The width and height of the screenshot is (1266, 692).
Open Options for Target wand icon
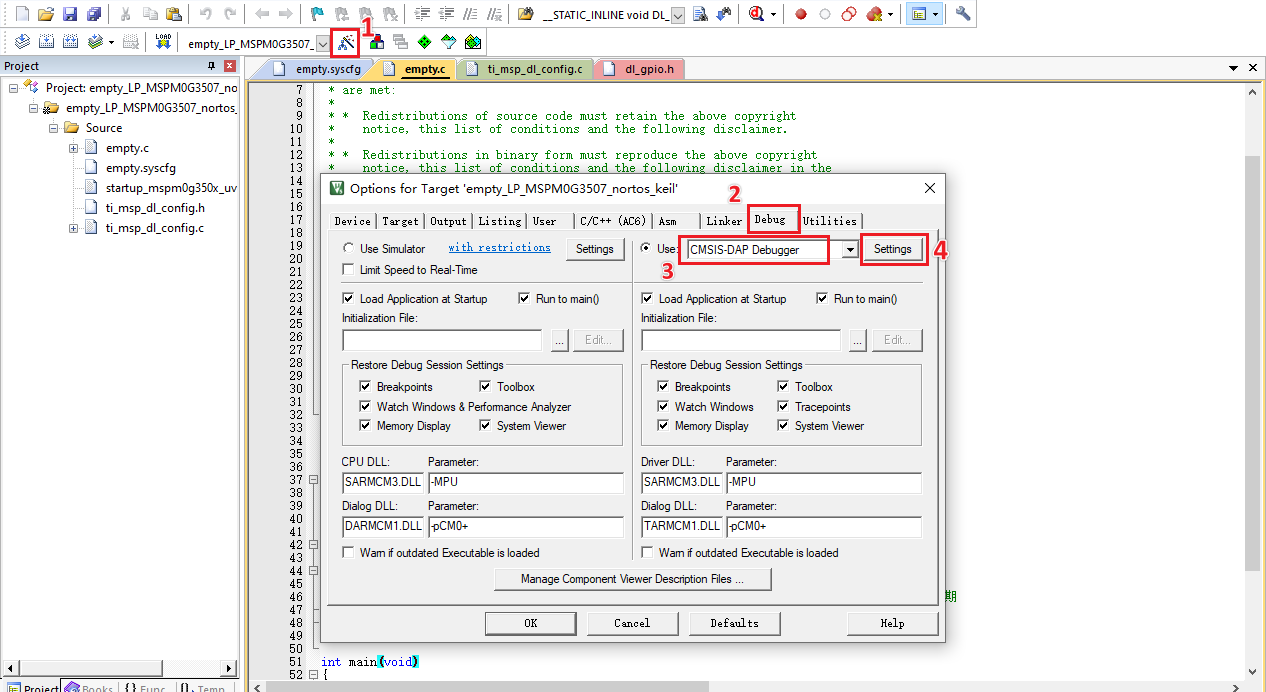[x=346, y=42]
